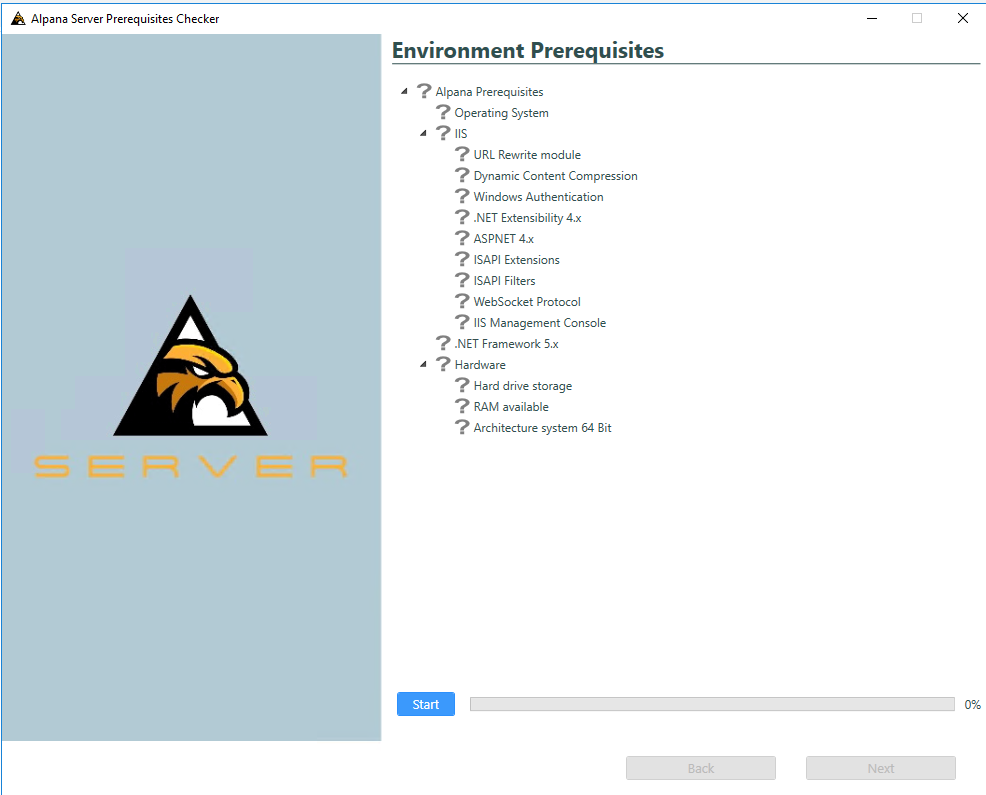Click the disabled Next button

(880, 768)
